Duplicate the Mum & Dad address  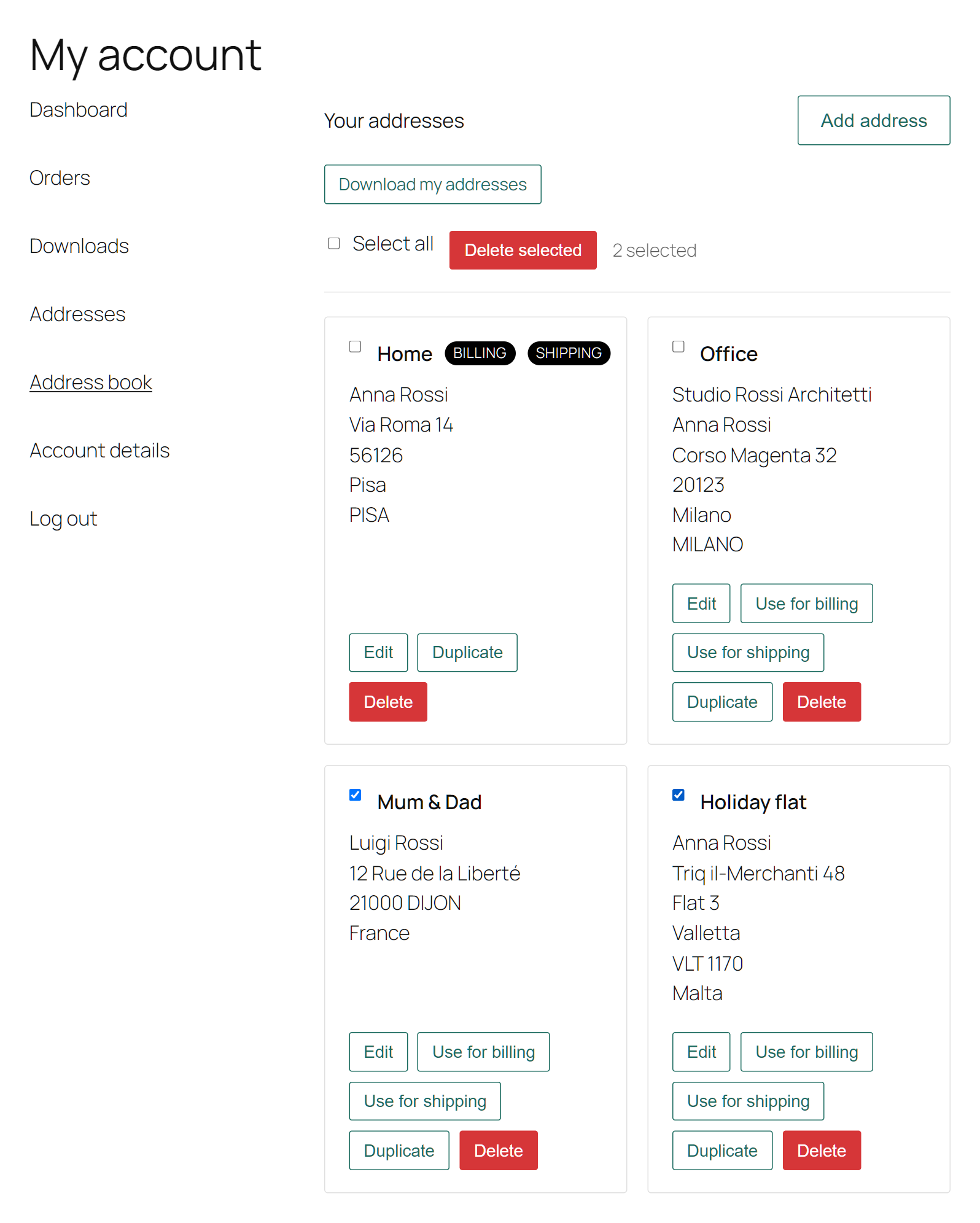[399, 1151]
